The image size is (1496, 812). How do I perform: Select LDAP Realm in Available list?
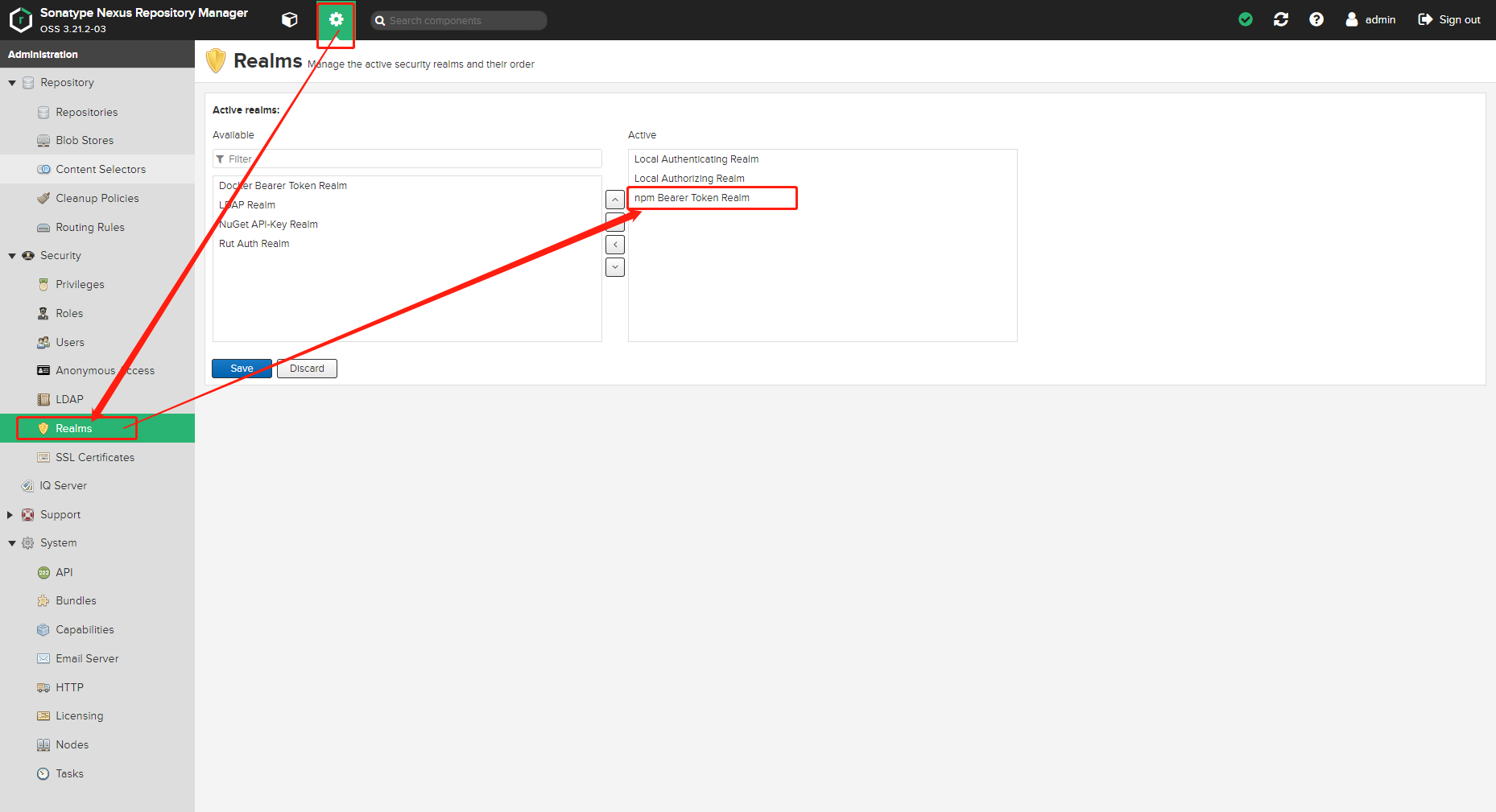point(407,205)
